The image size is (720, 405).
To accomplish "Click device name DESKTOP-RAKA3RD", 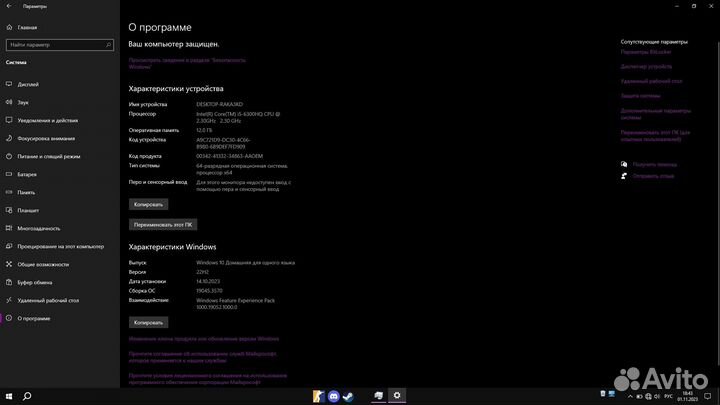I will [x=219, y=104].
